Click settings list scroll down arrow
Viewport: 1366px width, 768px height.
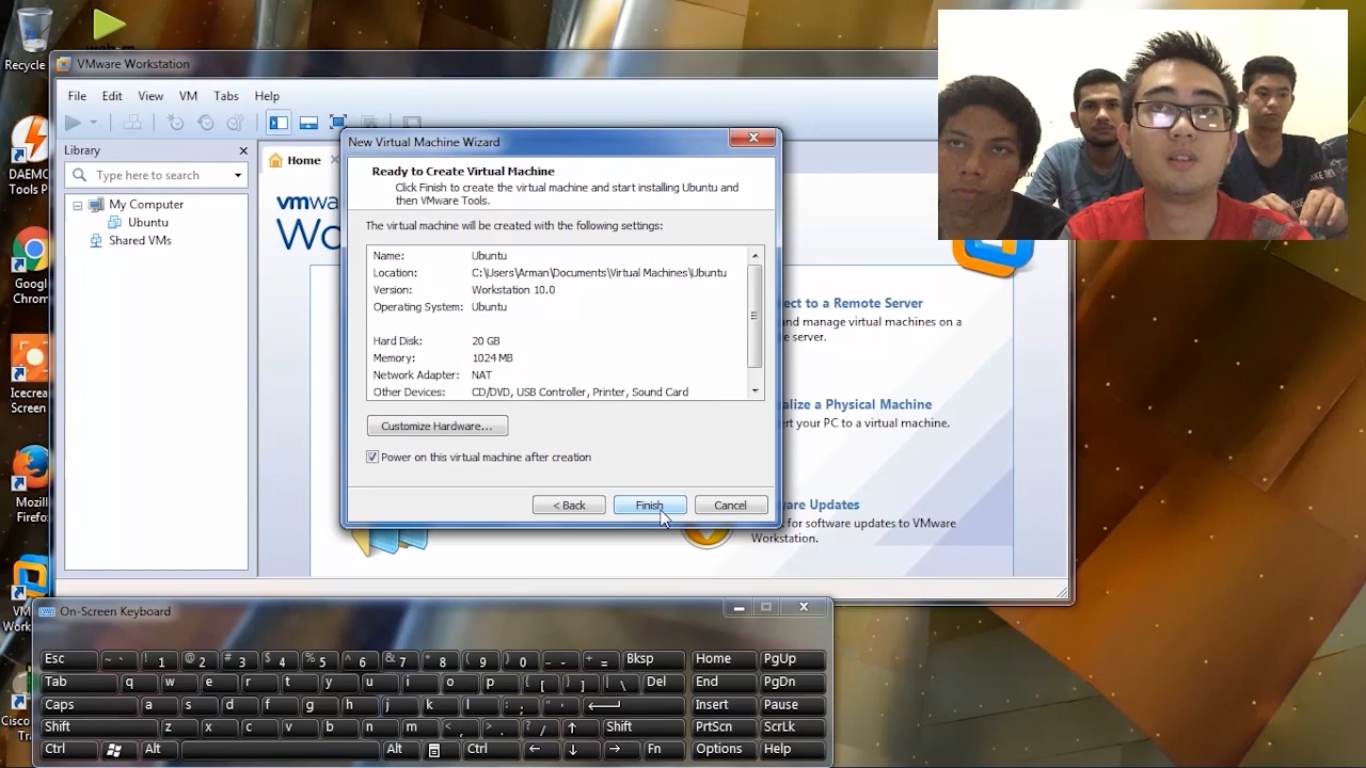click(755, 391)
